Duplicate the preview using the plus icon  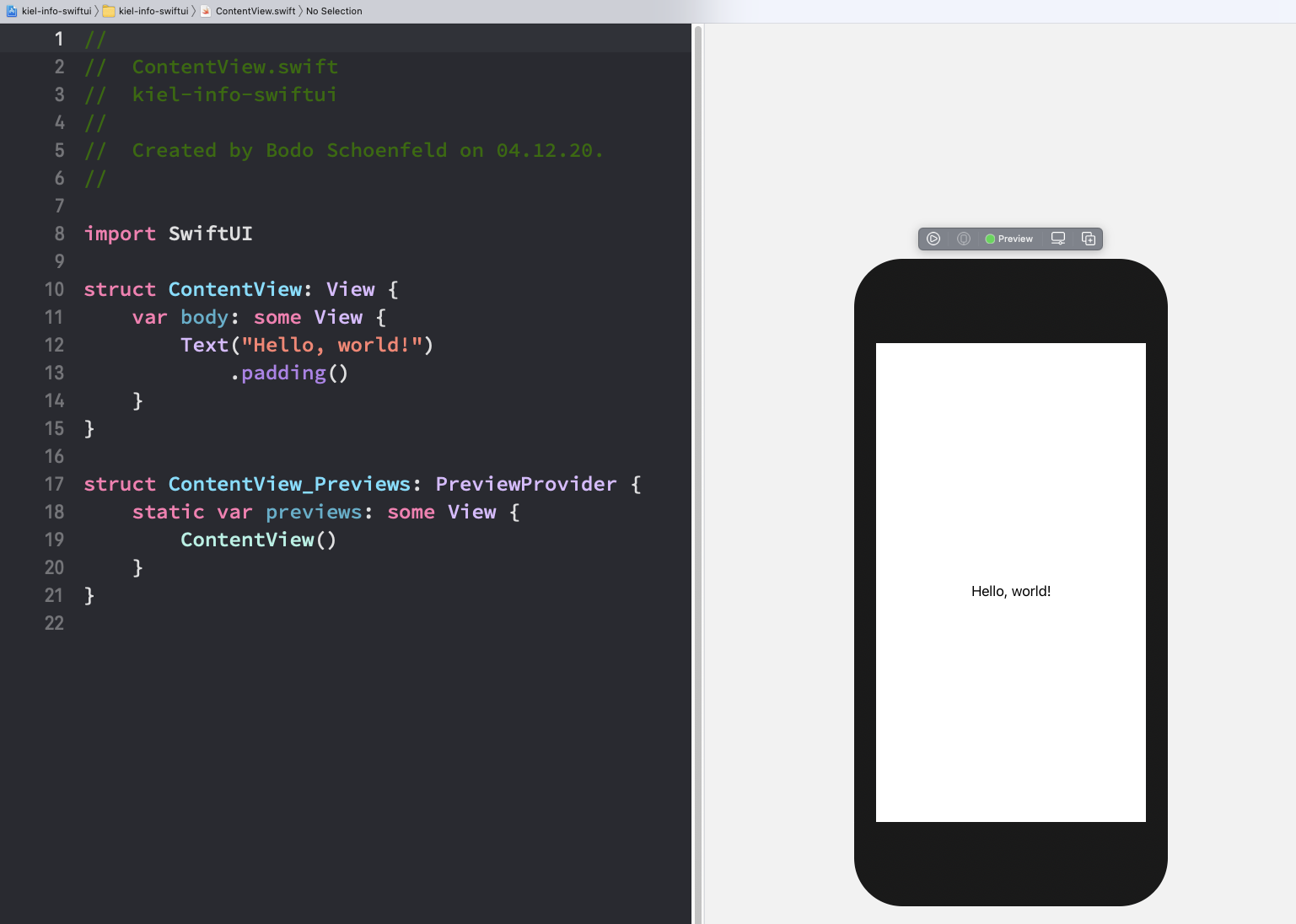[x=1089, y=239]
